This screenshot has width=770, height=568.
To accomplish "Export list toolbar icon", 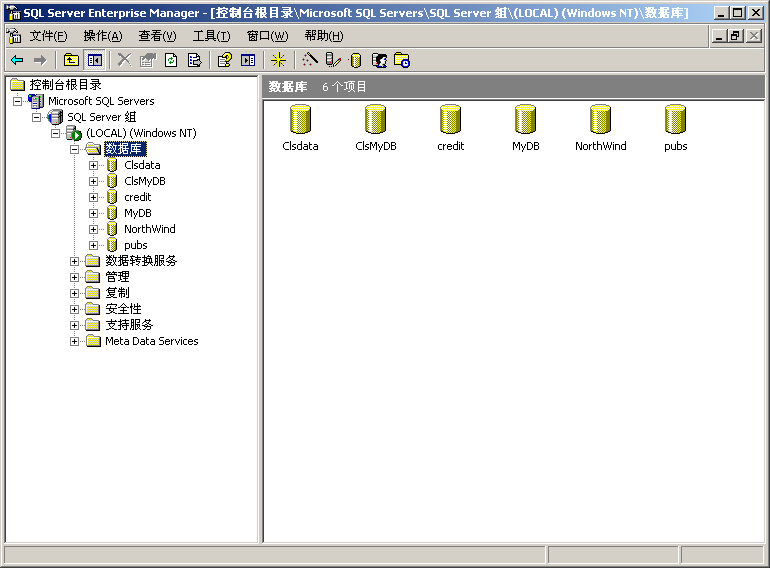I will (194, 60).
